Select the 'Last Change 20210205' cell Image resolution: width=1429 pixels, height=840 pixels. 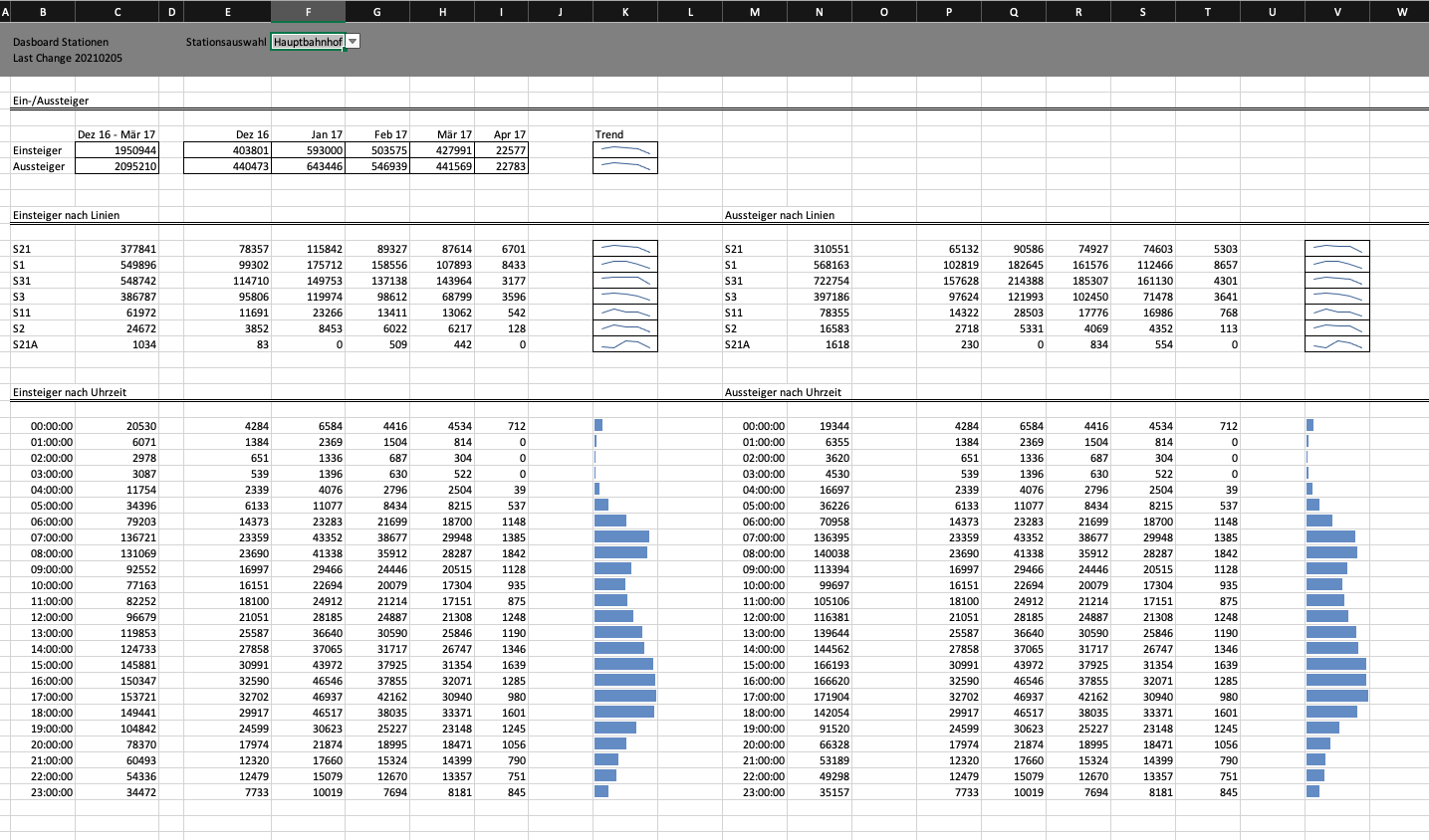pyautogui.click(x=68, y=58)
